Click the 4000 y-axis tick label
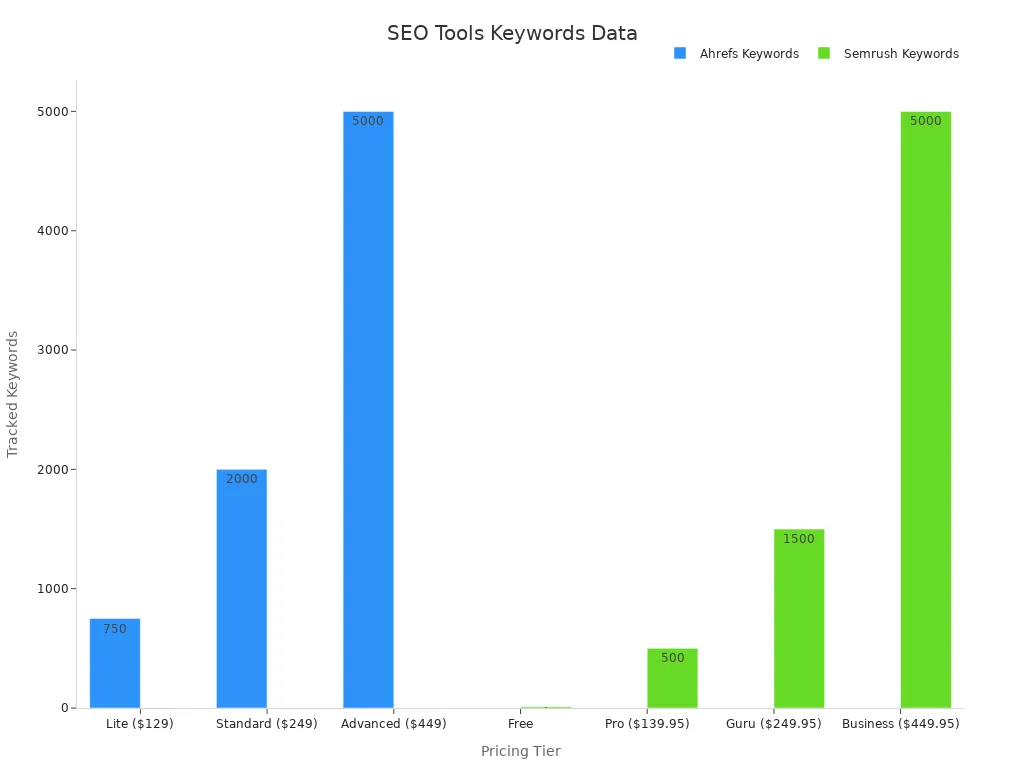Viewport: 1024px width, 768px height. pos(53,231)
